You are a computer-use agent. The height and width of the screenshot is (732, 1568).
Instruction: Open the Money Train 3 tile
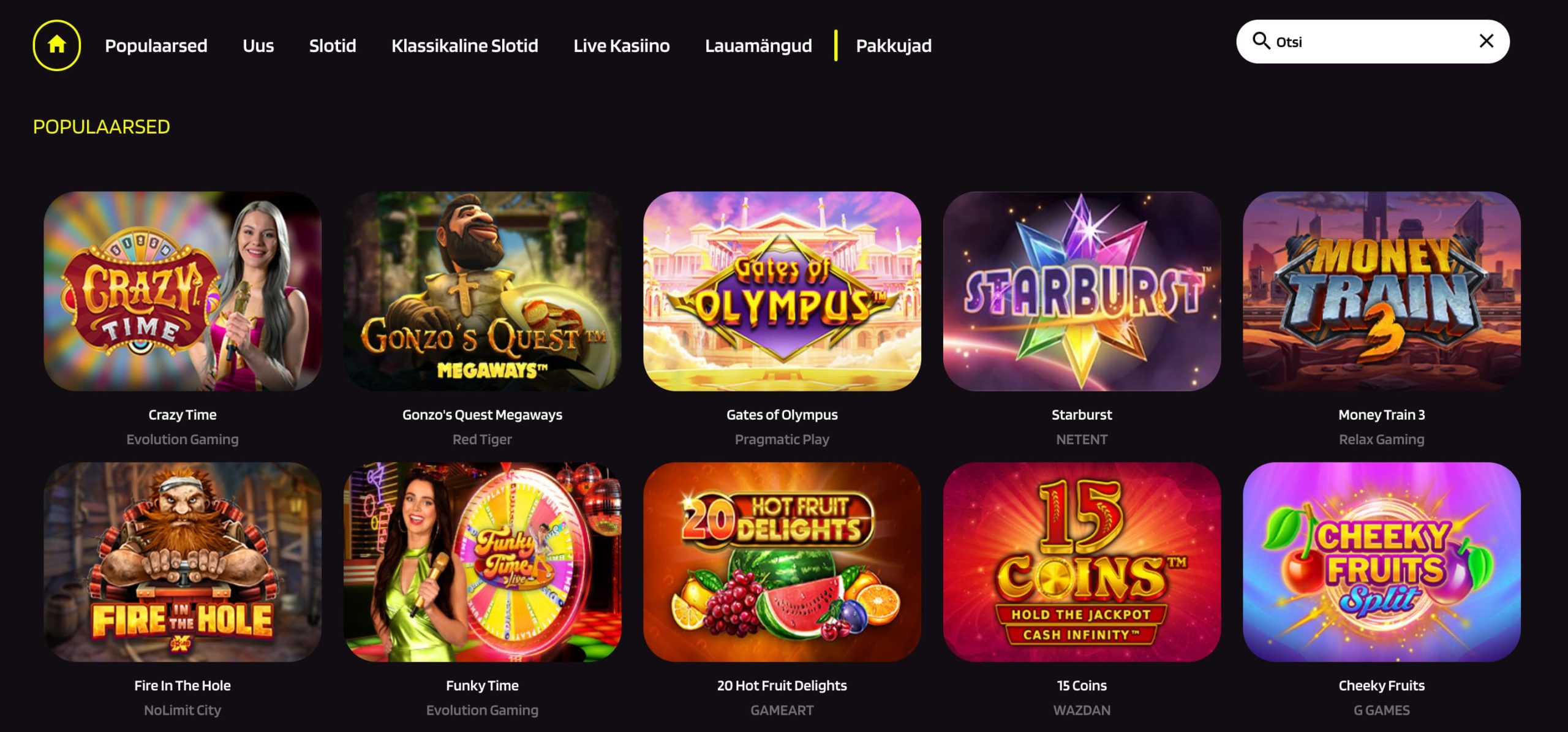[1381, 291]
